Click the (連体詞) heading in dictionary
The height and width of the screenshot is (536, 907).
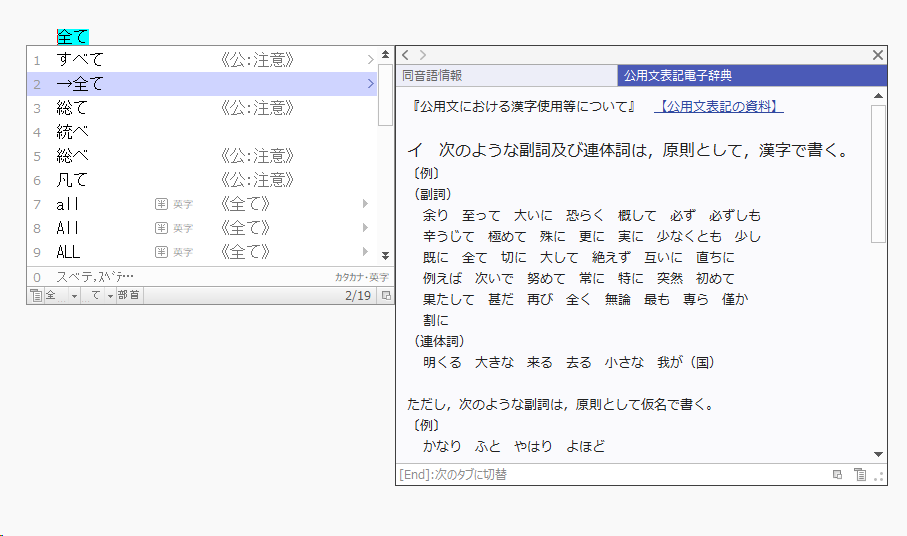(440, 341)
